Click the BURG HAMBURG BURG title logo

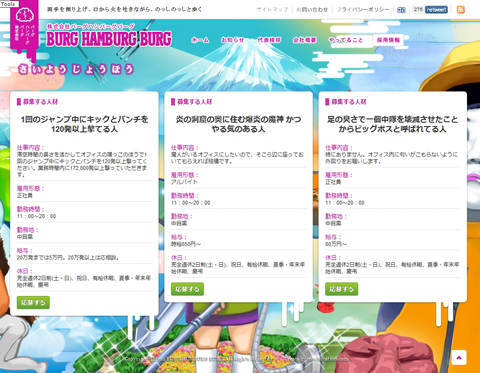pyautogui.click(x=109, y=36)
